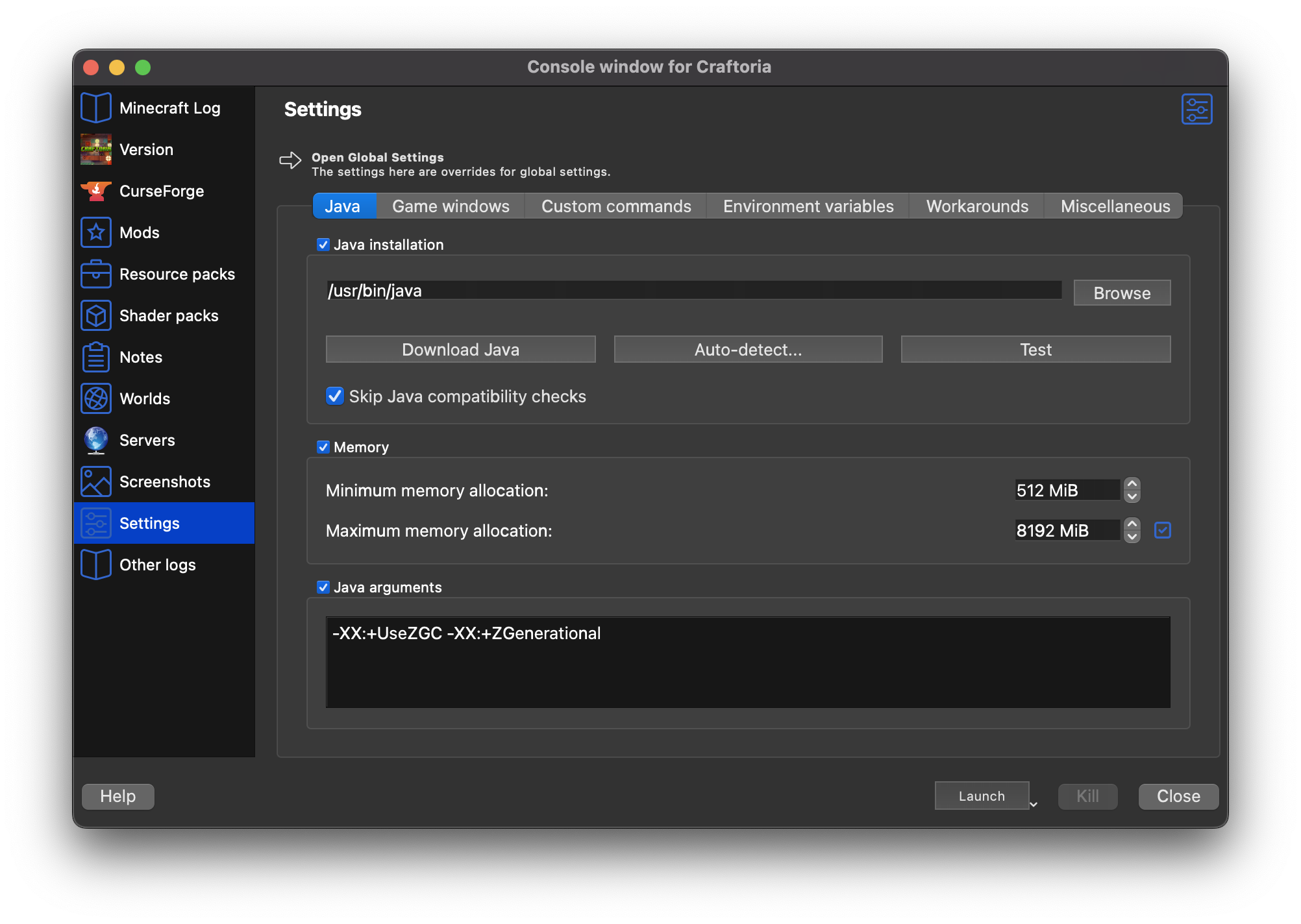Select the Minecraft Log sidebar label
The width and height of the screenshot is (1301, 924).
(x=170, y=108)
